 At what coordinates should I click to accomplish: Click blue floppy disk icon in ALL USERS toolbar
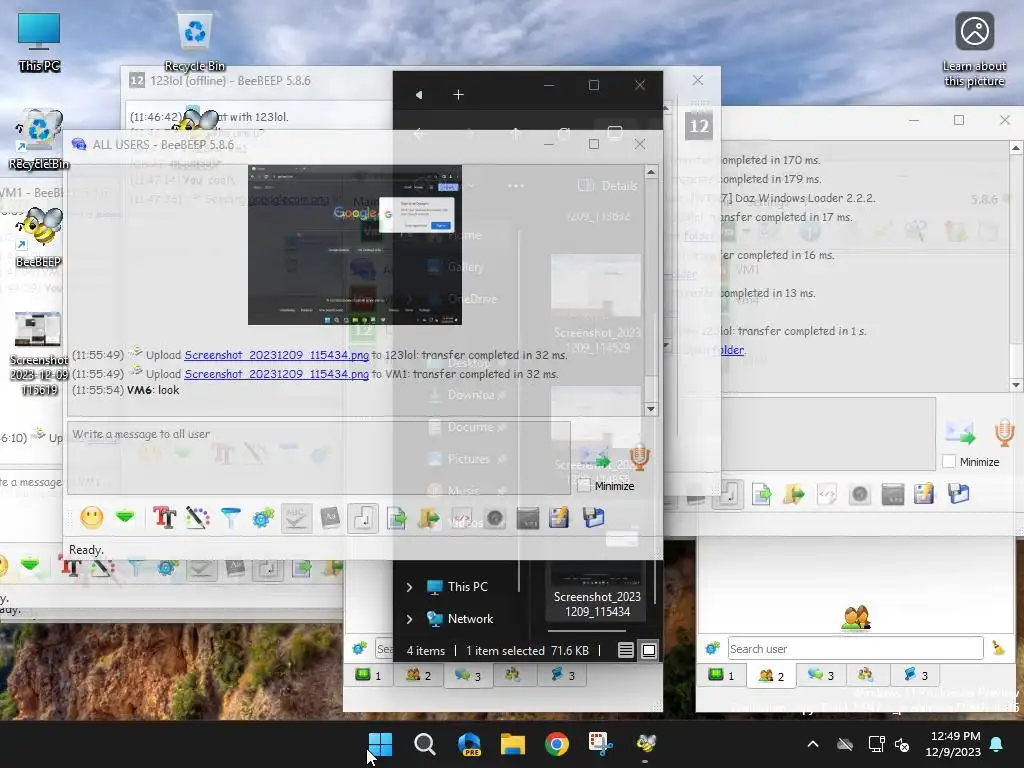(x=593, y=518)
